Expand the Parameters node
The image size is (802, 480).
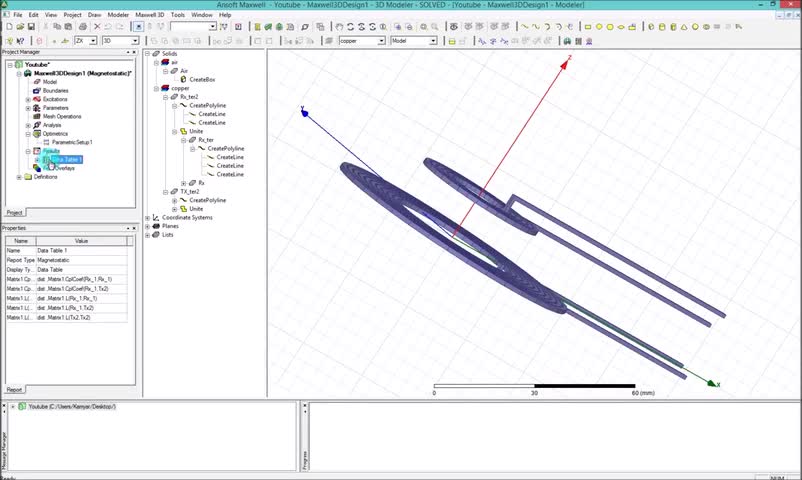pyautogui.click(x=28, y=108)
